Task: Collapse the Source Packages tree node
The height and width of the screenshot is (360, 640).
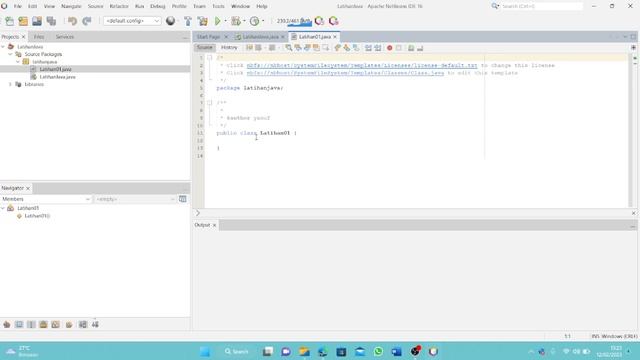Action: tap(11, 54)
